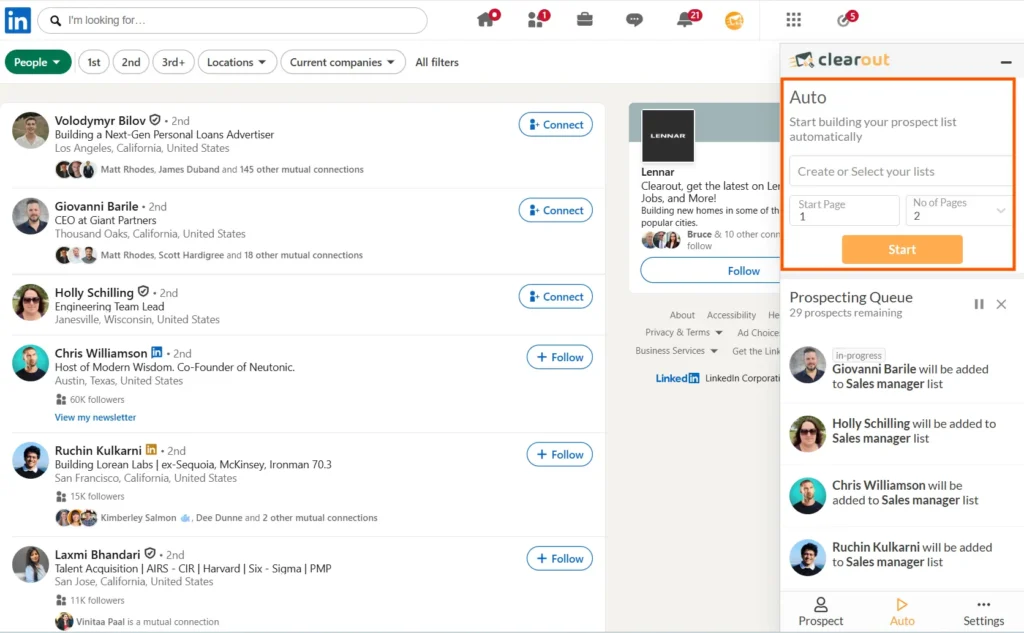Follow Chris Williamson
The image size is (1024, 633).
[x=560, y=357]
